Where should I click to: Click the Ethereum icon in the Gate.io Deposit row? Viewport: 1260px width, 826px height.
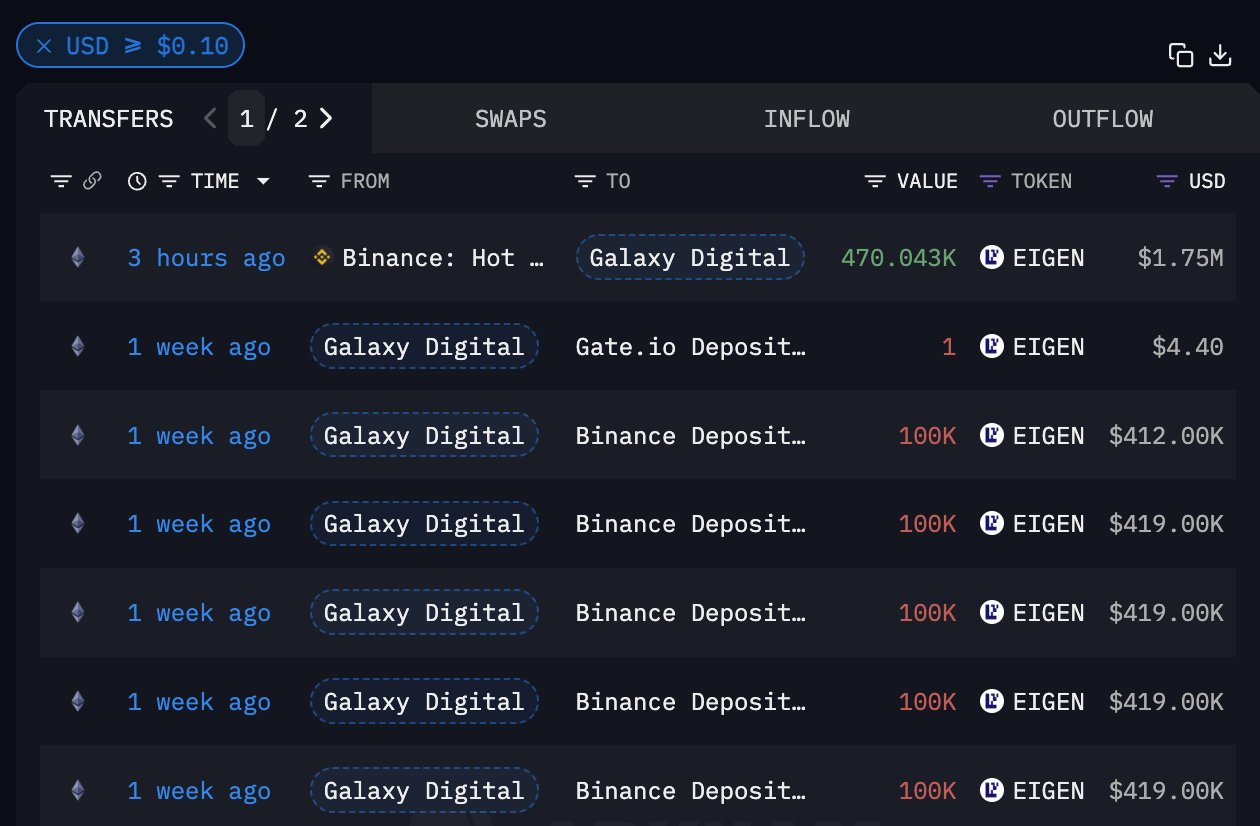click(77, 347)
